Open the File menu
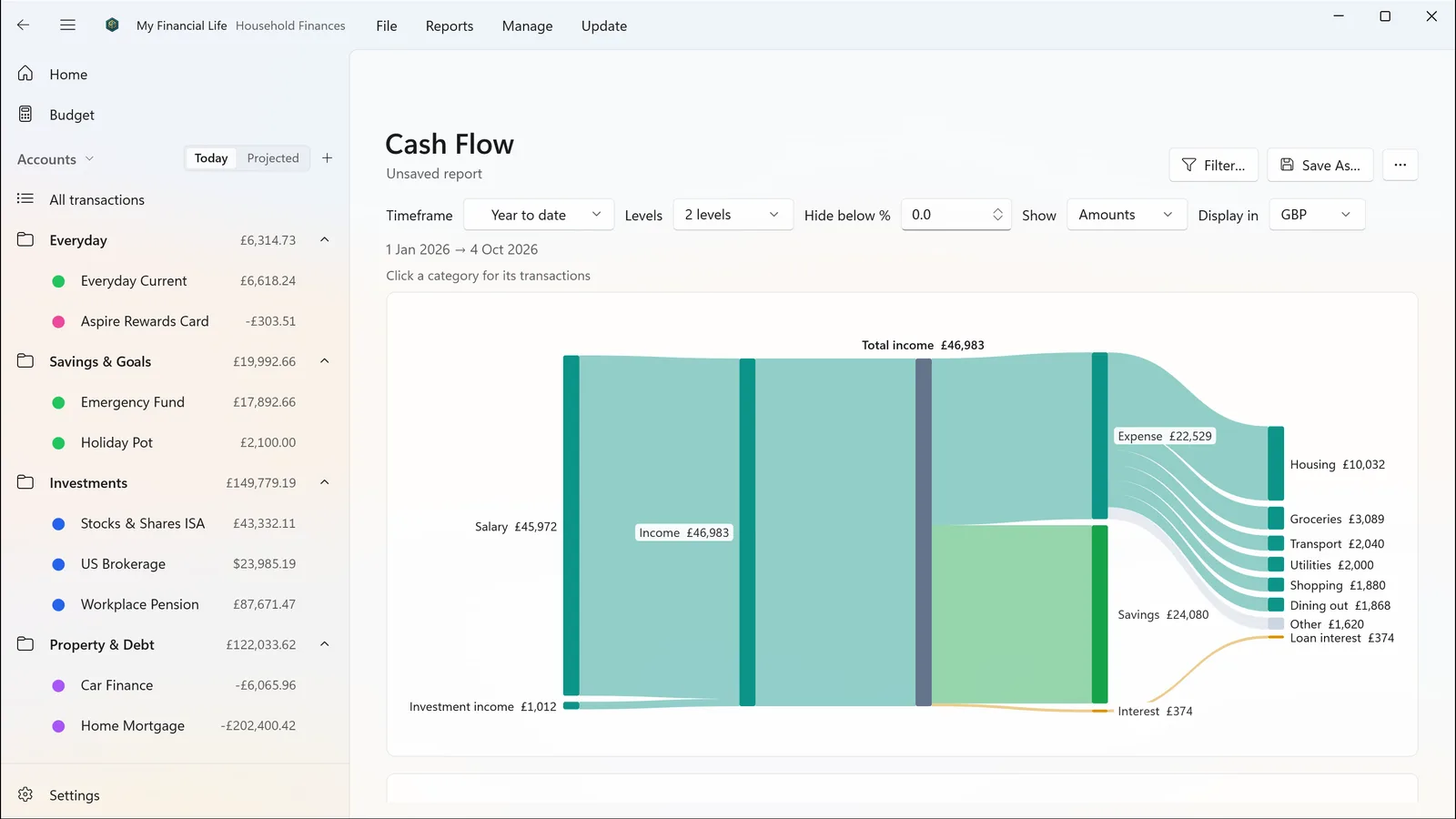Viewport: 1456px width, 819px height. (x=387, y=25)
